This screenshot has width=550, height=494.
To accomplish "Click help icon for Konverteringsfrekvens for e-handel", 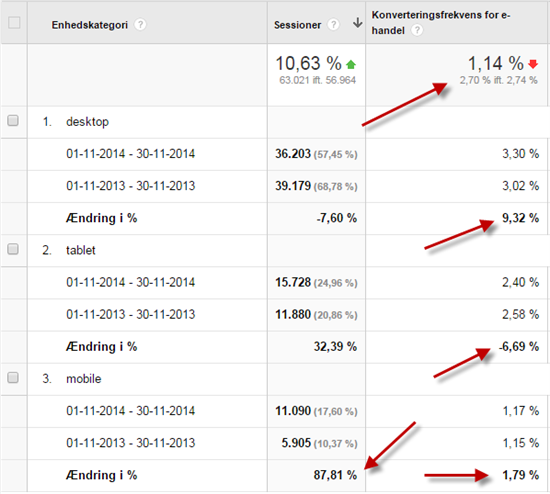I will (x=417, y=30).
